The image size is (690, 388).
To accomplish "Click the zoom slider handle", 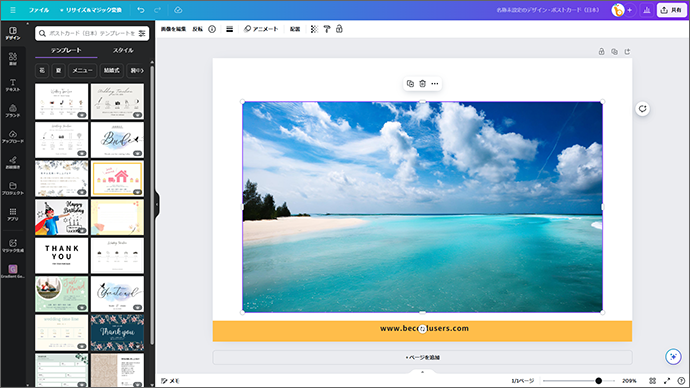I will pos(598,381).
